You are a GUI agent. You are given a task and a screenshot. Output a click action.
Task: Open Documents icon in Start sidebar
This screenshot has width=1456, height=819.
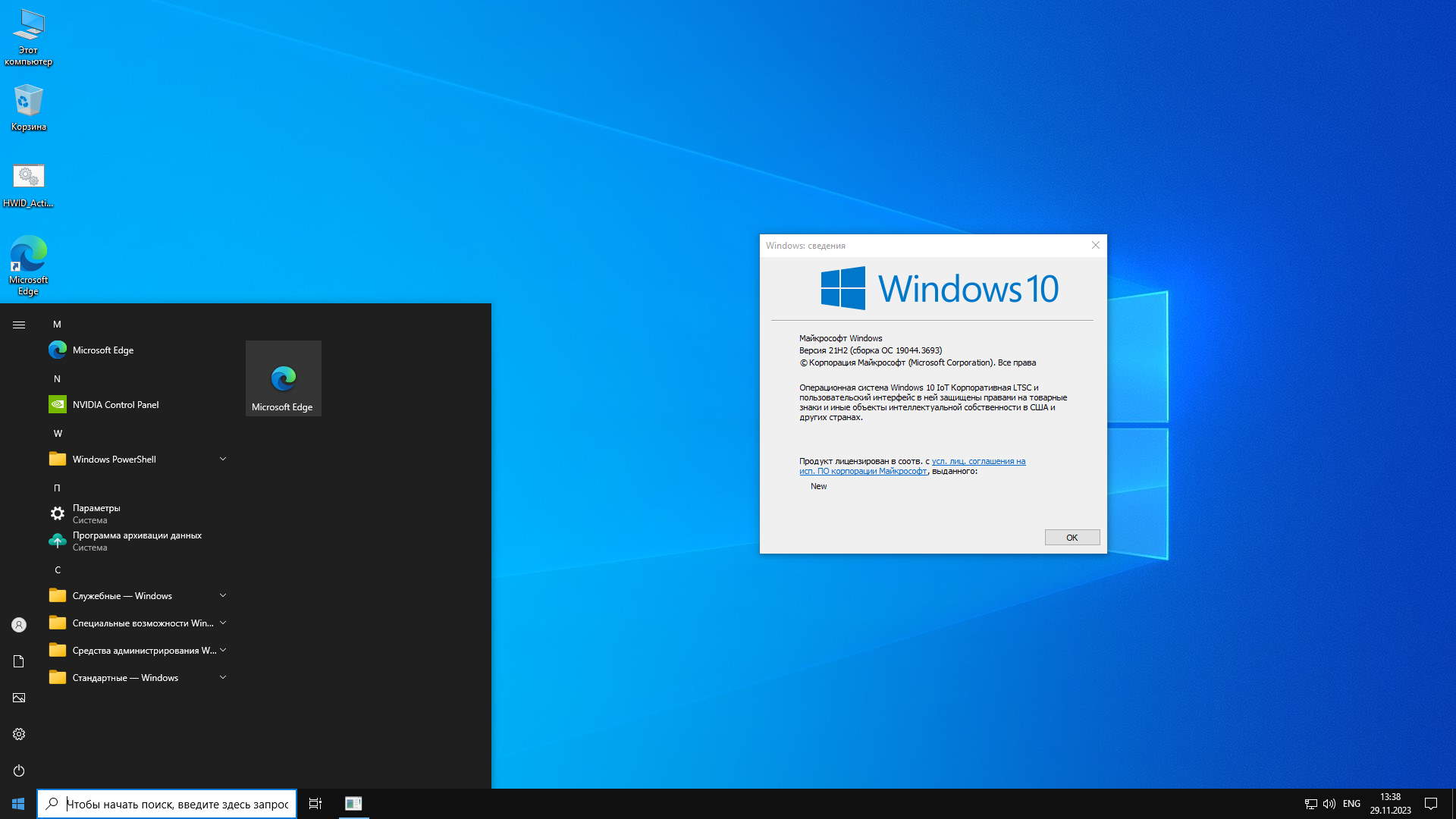click(19, 661)
